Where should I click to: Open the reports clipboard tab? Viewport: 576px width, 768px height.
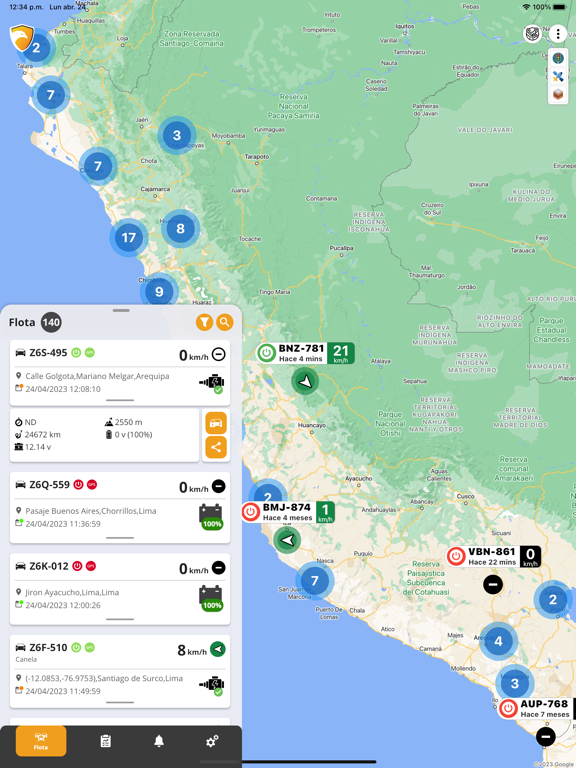pyautogui.click(x=105, y=741)
